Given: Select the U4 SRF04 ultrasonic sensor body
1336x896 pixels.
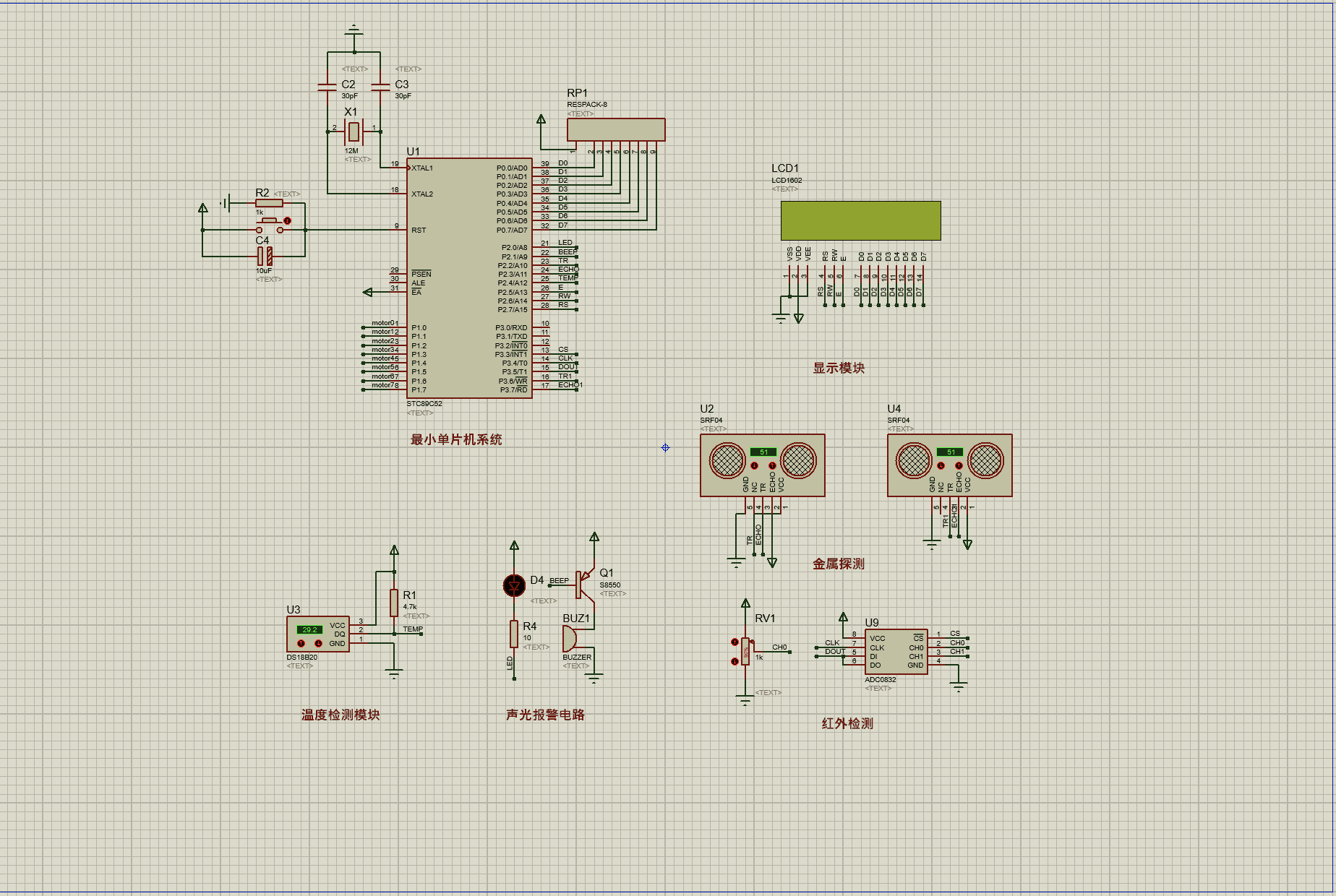Looking at the screenshot, I should coord(950,465).
